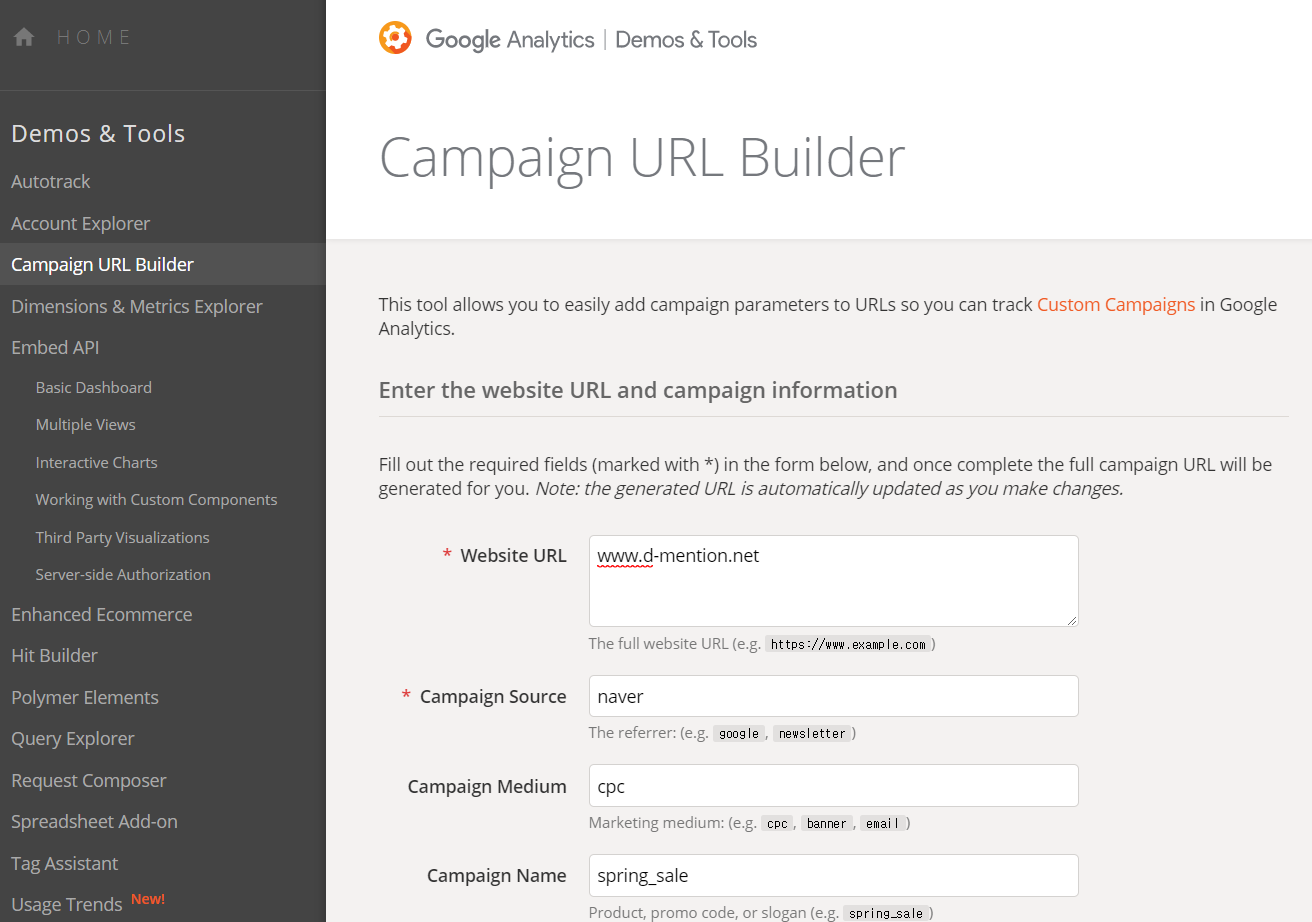The width and height of the screenshot is (1312, 922).
Task: Open Interactive Charts sub-item
Action: point(97,462)
